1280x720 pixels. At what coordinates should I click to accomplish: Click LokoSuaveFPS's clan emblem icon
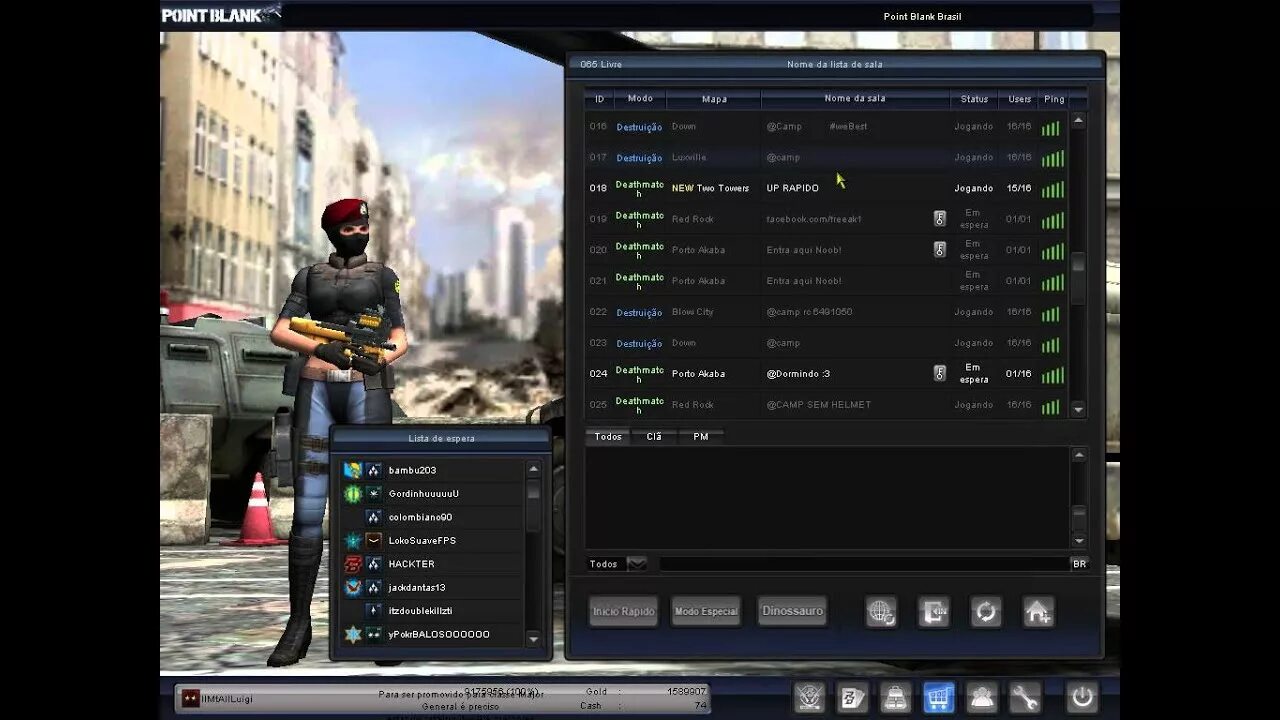[x=352, y=540]
